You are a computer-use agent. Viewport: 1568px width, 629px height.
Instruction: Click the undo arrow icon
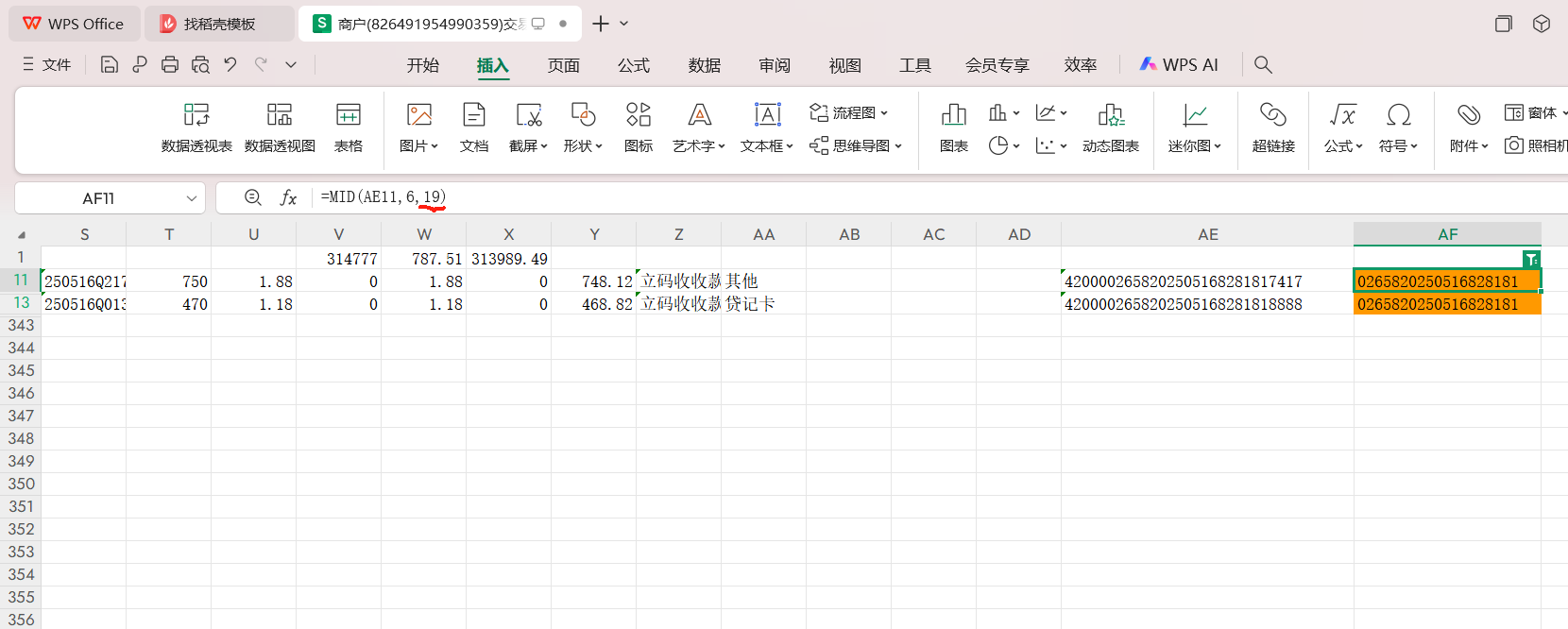click(x=230, y=64)
